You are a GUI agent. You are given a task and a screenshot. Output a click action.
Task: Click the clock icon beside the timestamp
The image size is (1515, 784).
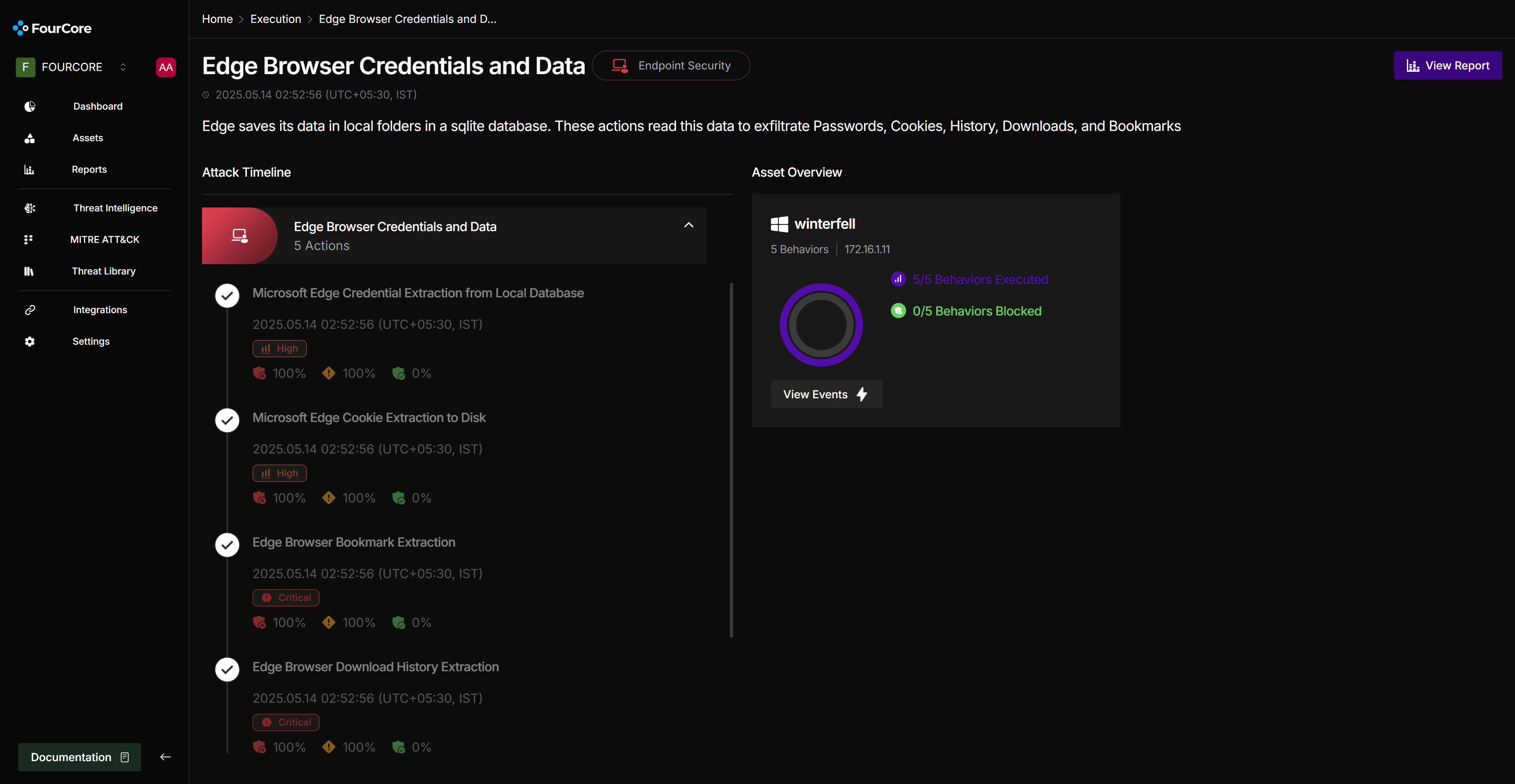[206, 95]
